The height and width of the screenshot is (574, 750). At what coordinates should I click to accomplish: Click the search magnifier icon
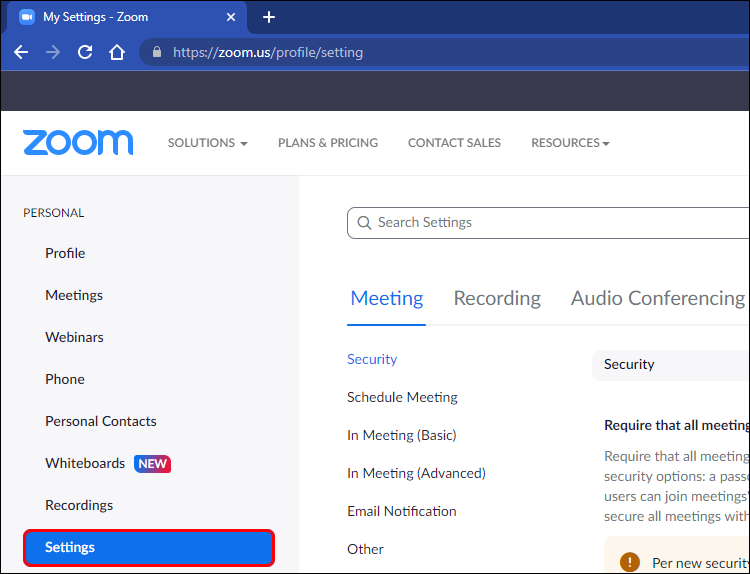click(364, 223)
